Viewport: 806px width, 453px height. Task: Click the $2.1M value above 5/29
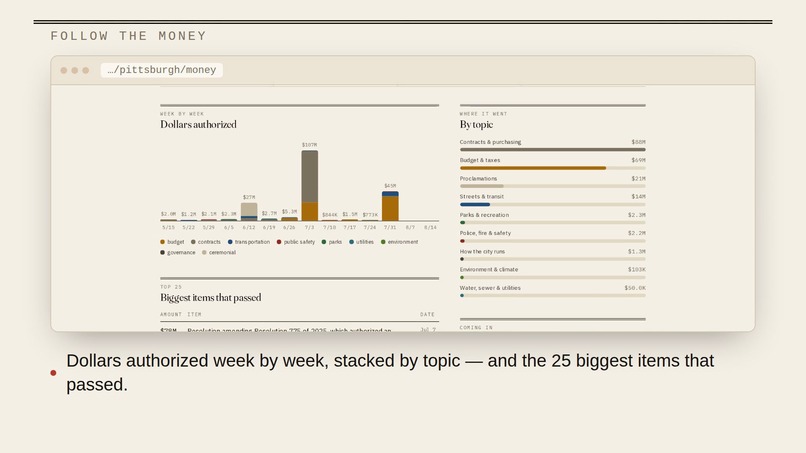pos(209,214)
